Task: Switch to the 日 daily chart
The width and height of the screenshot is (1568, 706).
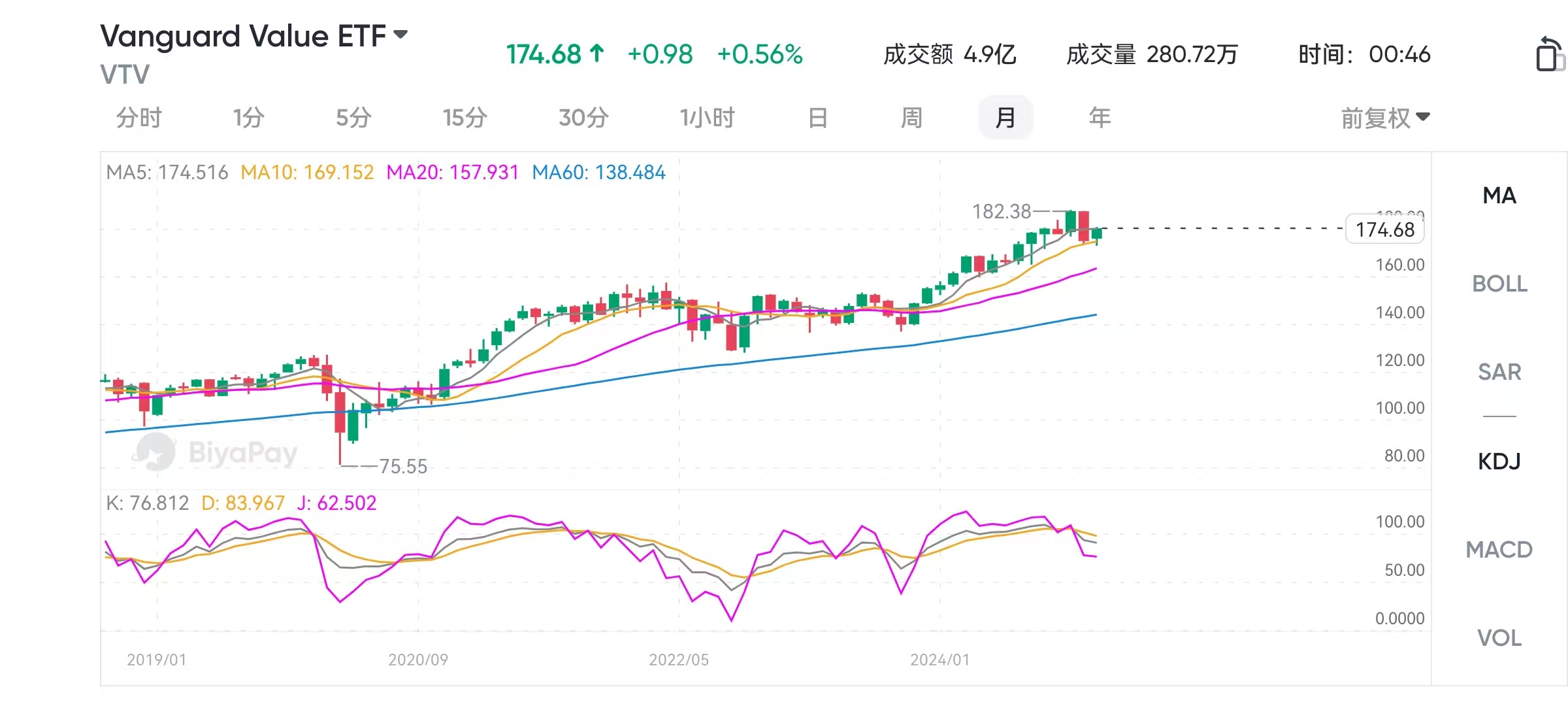Action: [x=817, y=118]
